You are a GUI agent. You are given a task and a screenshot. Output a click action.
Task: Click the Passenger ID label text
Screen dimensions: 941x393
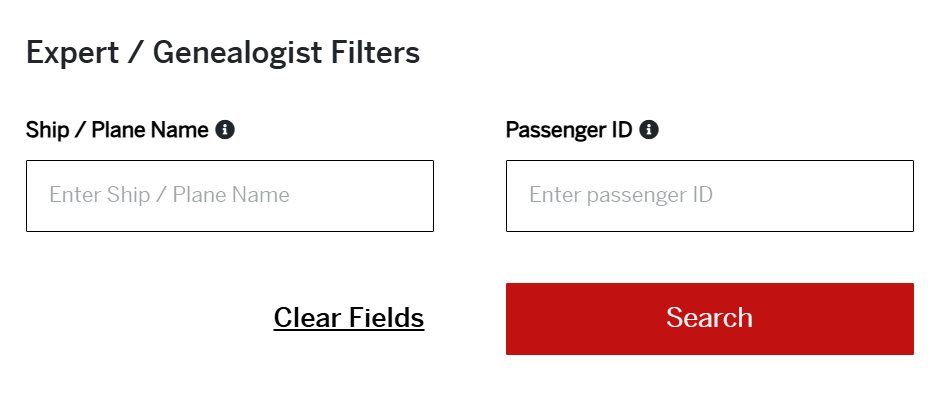coord(569,130)
